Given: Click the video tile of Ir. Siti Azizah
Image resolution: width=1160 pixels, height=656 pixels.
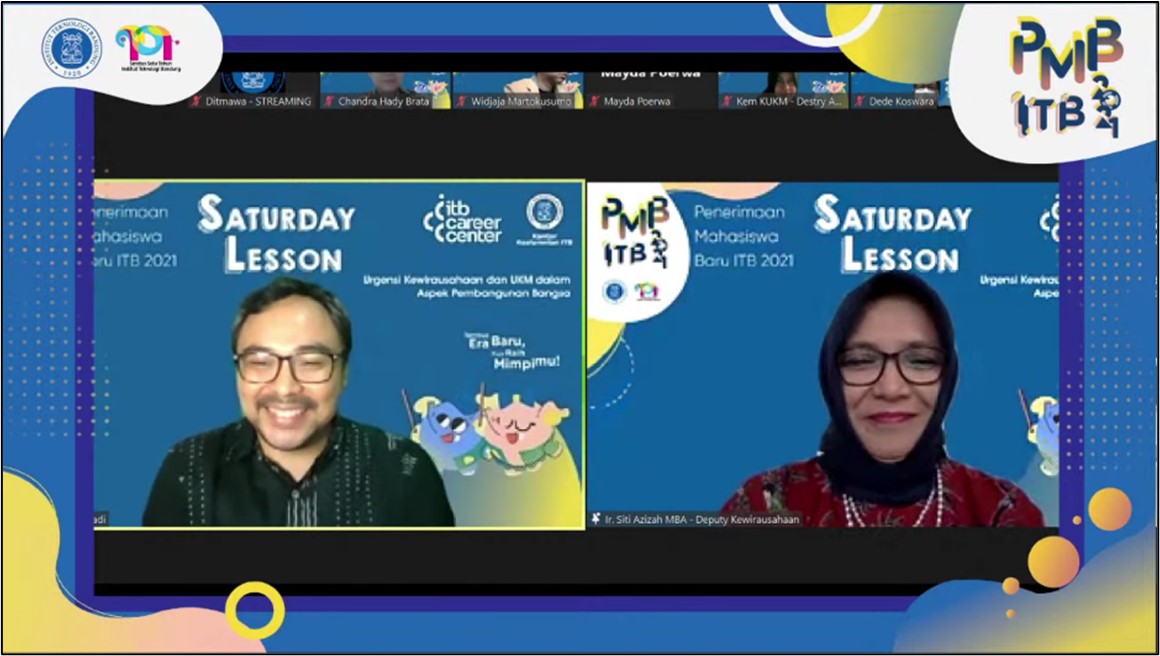Looking at the screenshot, I should pyautogui.click(x=823, y=355).
